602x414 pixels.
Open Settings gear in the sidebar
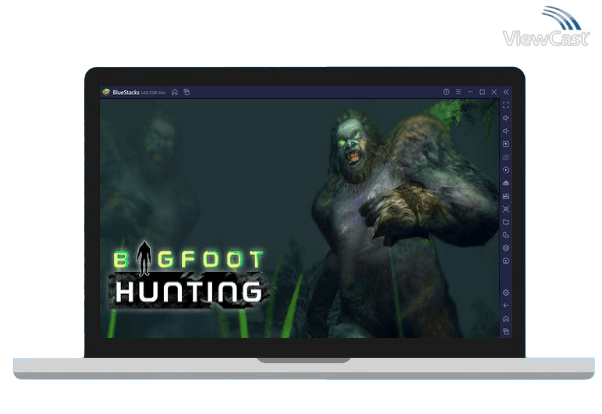506,293
